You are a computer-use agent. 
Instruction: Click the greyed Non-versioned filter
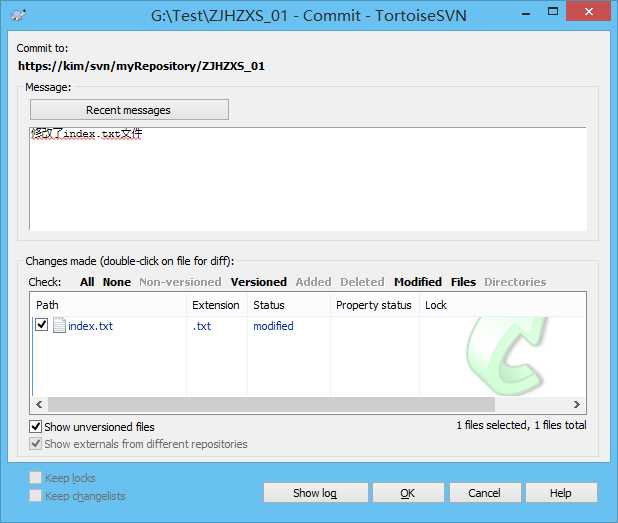(180, 282)
